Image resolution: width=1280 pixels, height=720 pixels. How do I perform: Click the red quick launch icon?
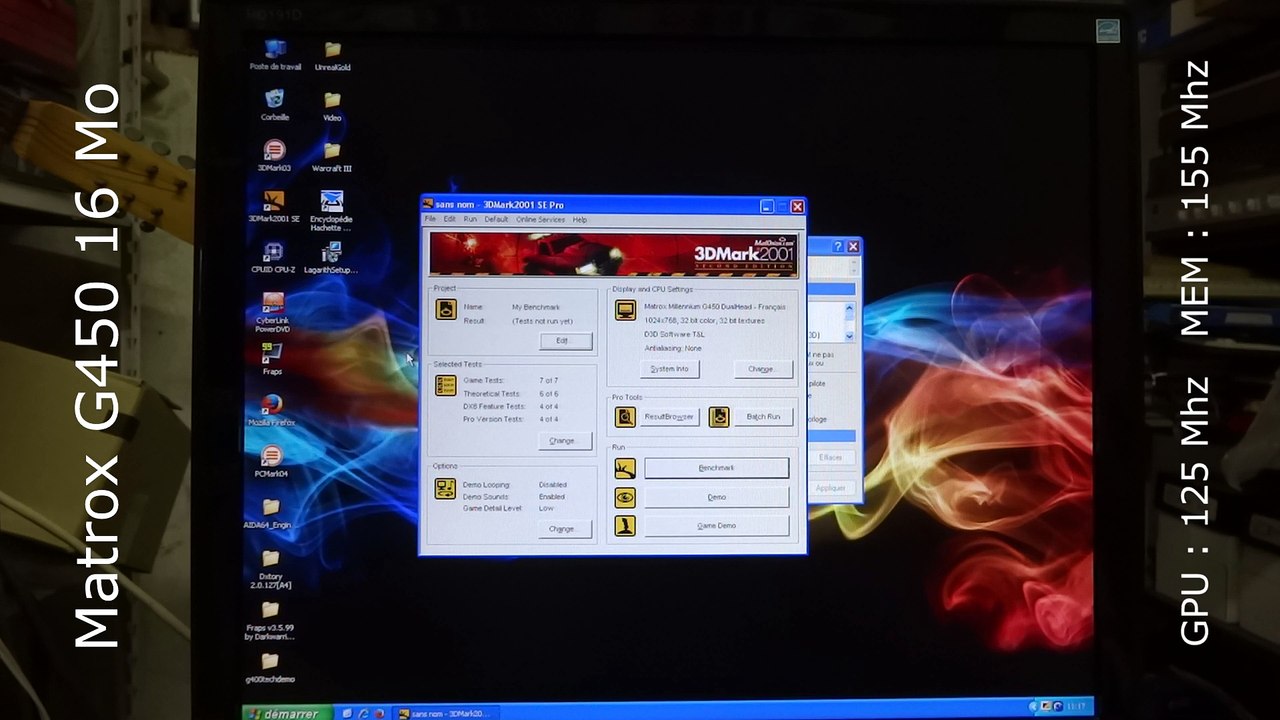379,713
